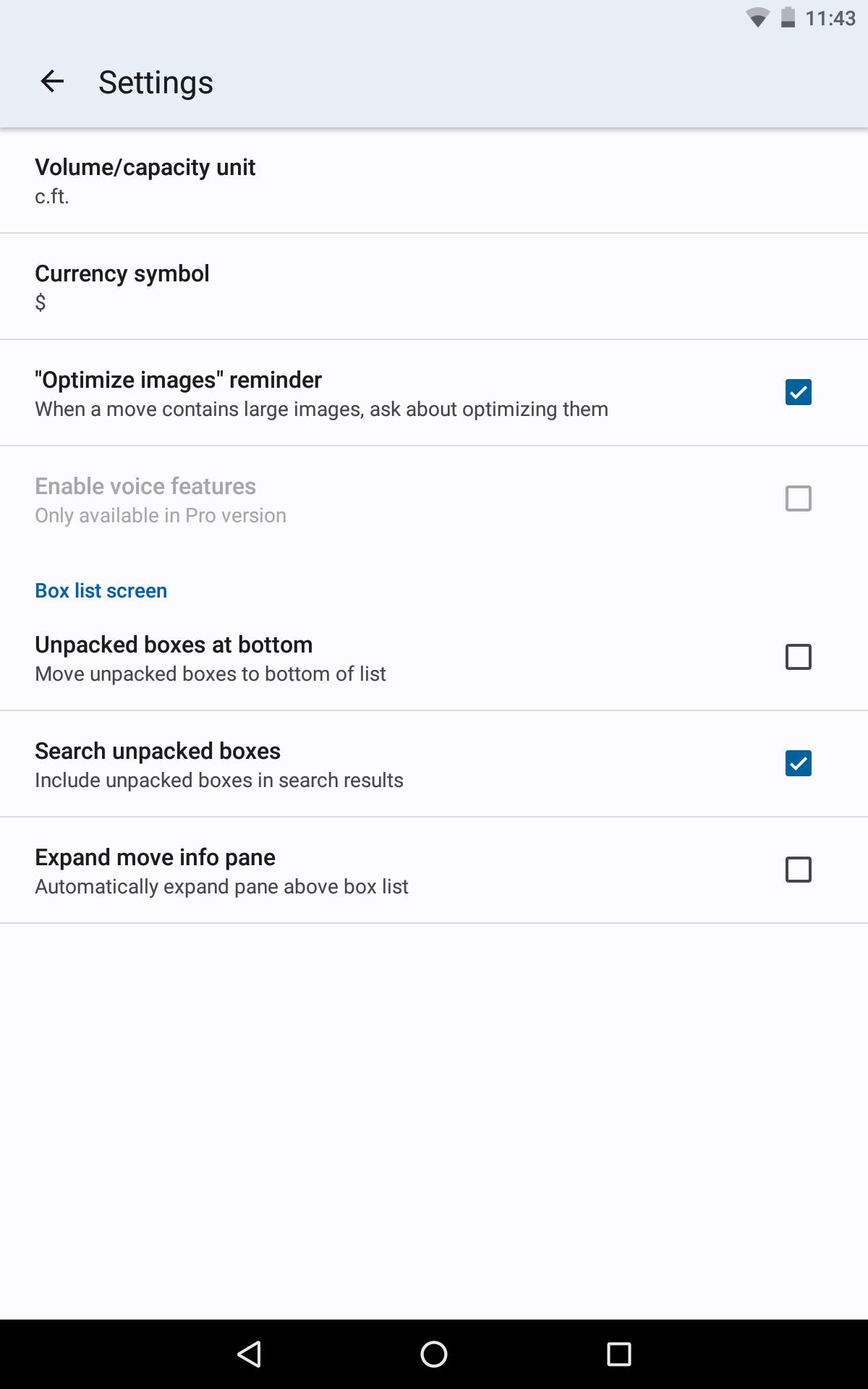Uncheck Search unpacked boxes checkbox
This screenshot has height=1389, width=868.
pyautogui.click(x=799, y=763)
